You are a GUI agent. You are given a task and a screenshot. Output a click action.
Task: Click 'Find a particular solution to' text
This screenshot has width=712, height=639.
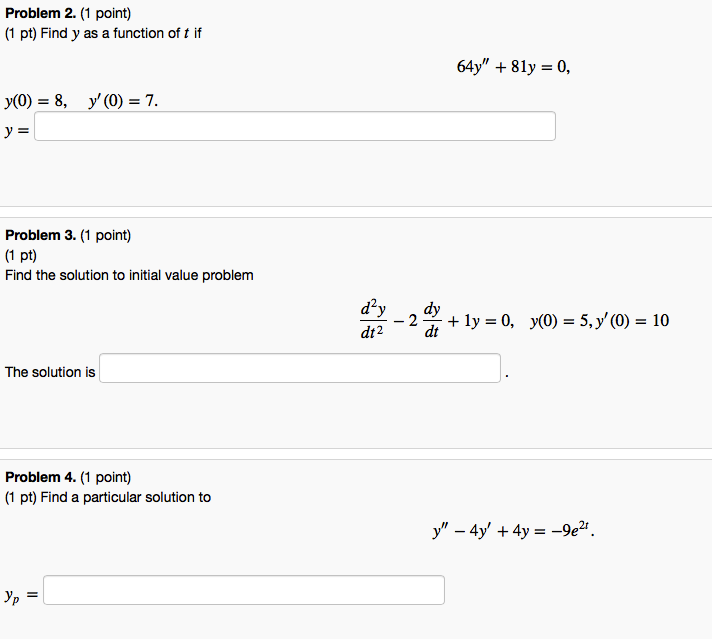(125, 497)
